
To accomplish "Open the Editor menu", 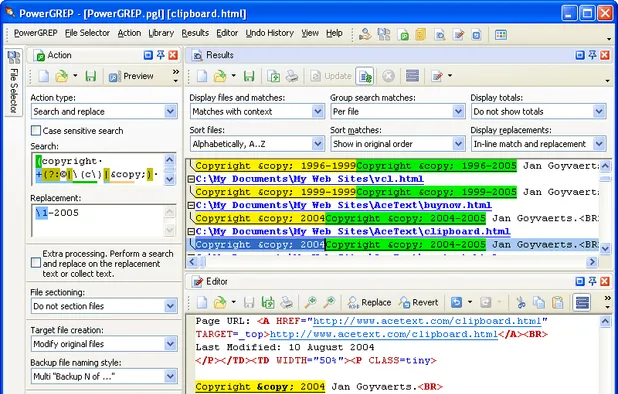I will tap(227, 33).
